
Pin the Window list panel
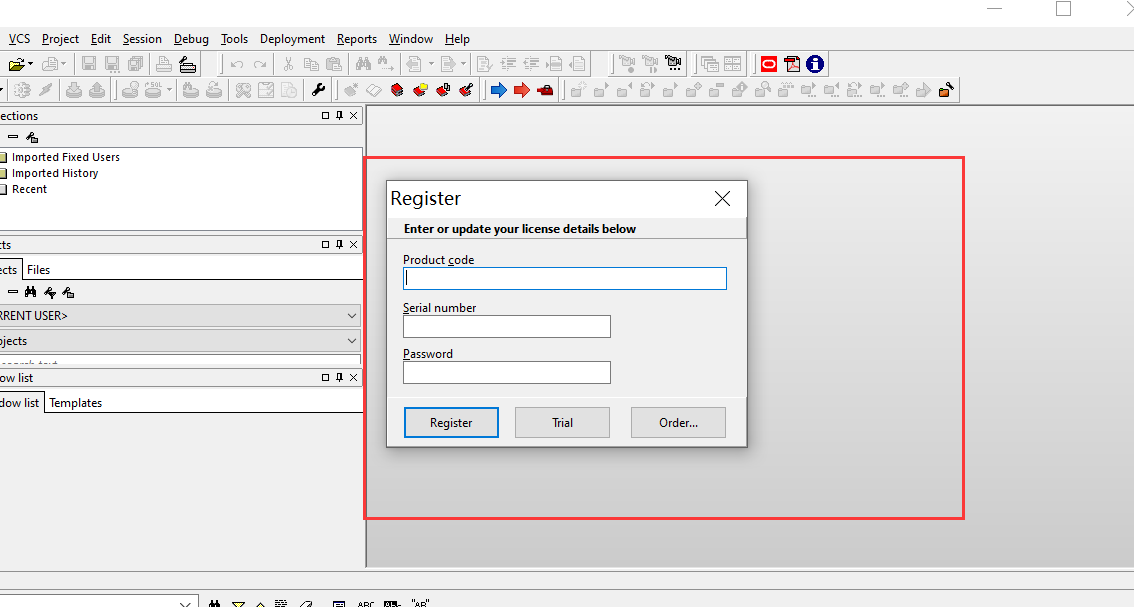pos(339,378)
